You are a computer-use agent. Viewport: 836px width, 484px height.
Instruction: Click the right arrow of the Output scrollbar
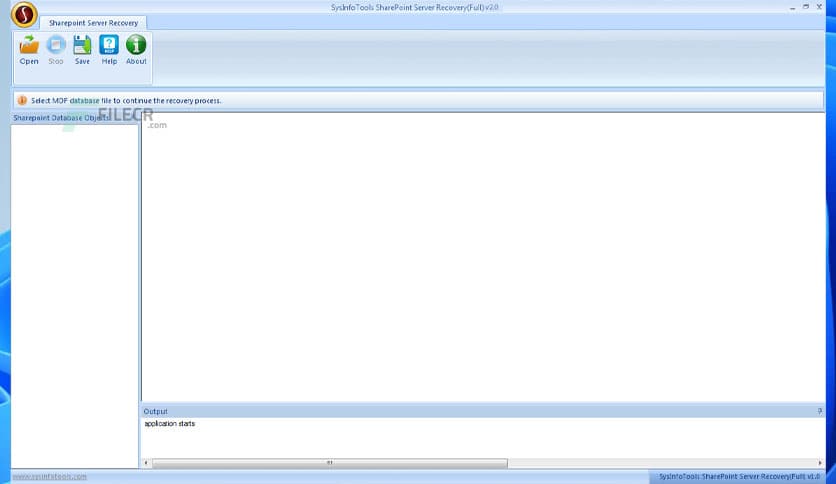[x=820, y=463]
